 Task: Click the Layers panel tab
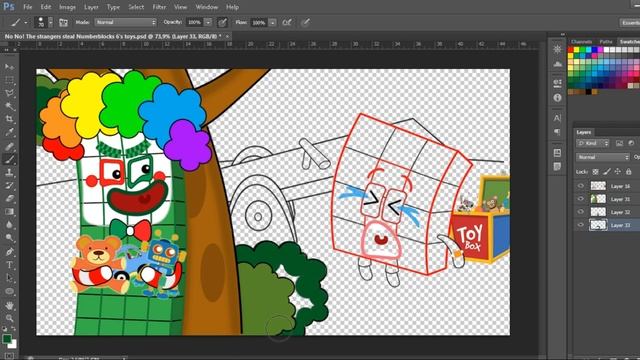pyautogui.click(x=584, y=132)
